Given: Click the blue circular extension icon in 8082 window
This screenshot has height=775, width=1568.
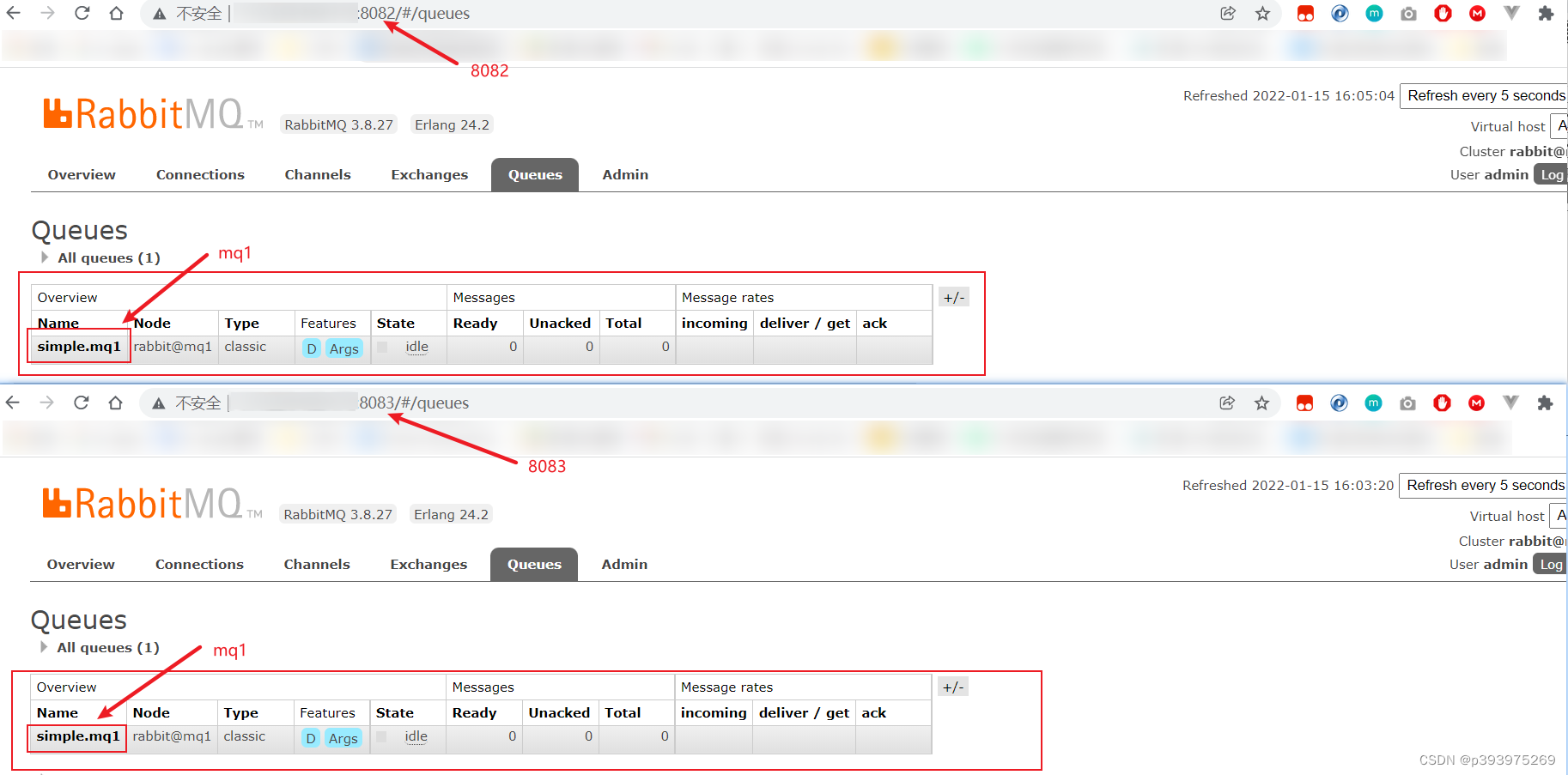Looking at the screenshot, I should [1340, 14].
